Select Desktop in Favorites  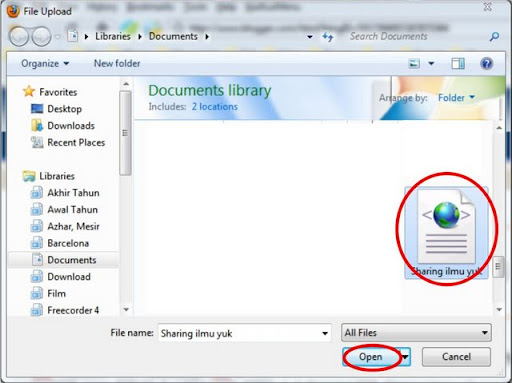[x=64, y=109]
